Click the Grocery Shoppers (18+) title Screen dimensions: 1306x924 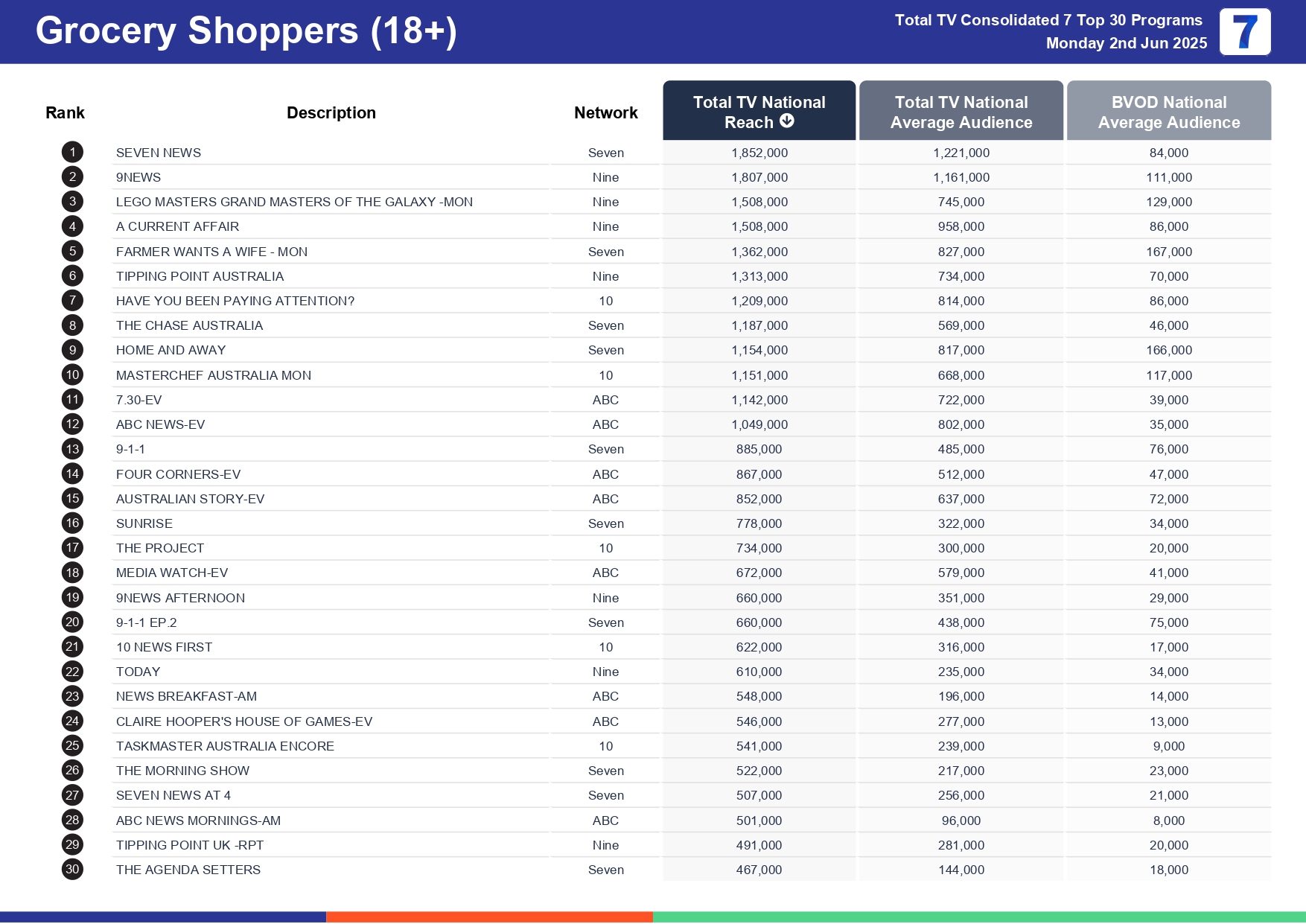[x=246, y=31]
